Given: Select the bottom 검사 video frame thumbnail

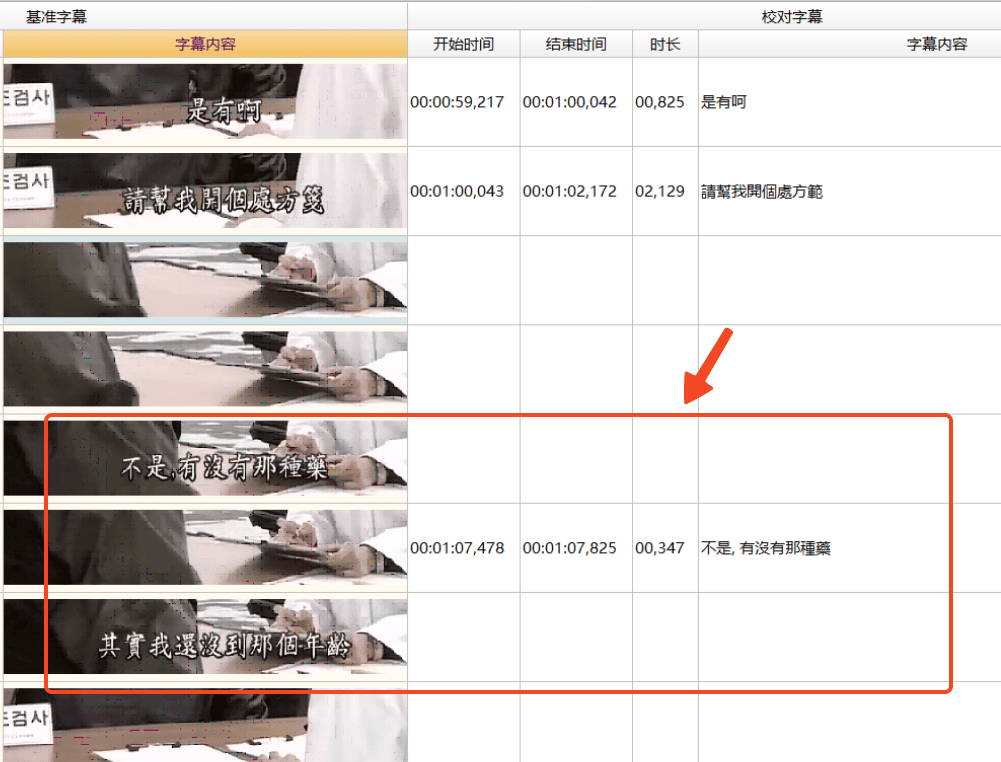Looking at the screenshot, I should tap(204, 730).
